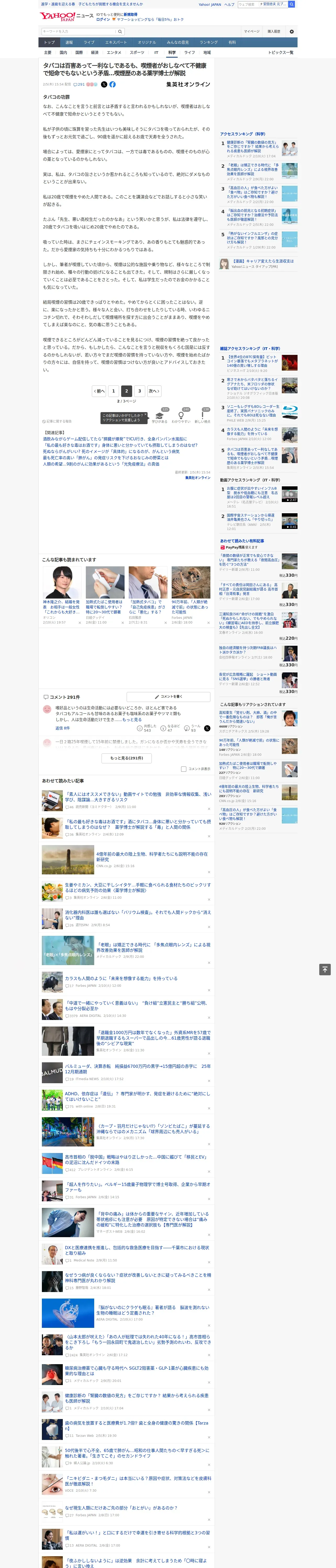The image size is (336, 1568).
Task: Click the ログイン link
Action: [103, 20]
